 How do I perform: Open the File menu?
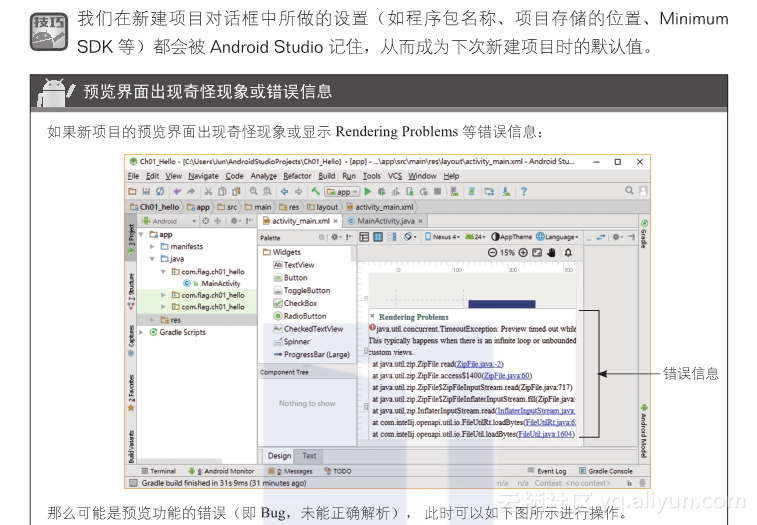point(133,176)
